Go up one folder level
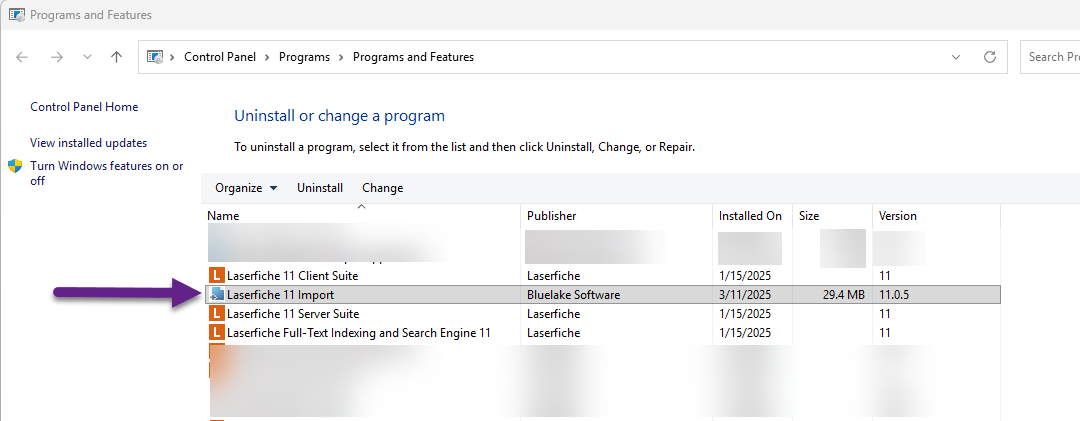Viewport: 1080px width, 421px height. (x=117, y=57)
